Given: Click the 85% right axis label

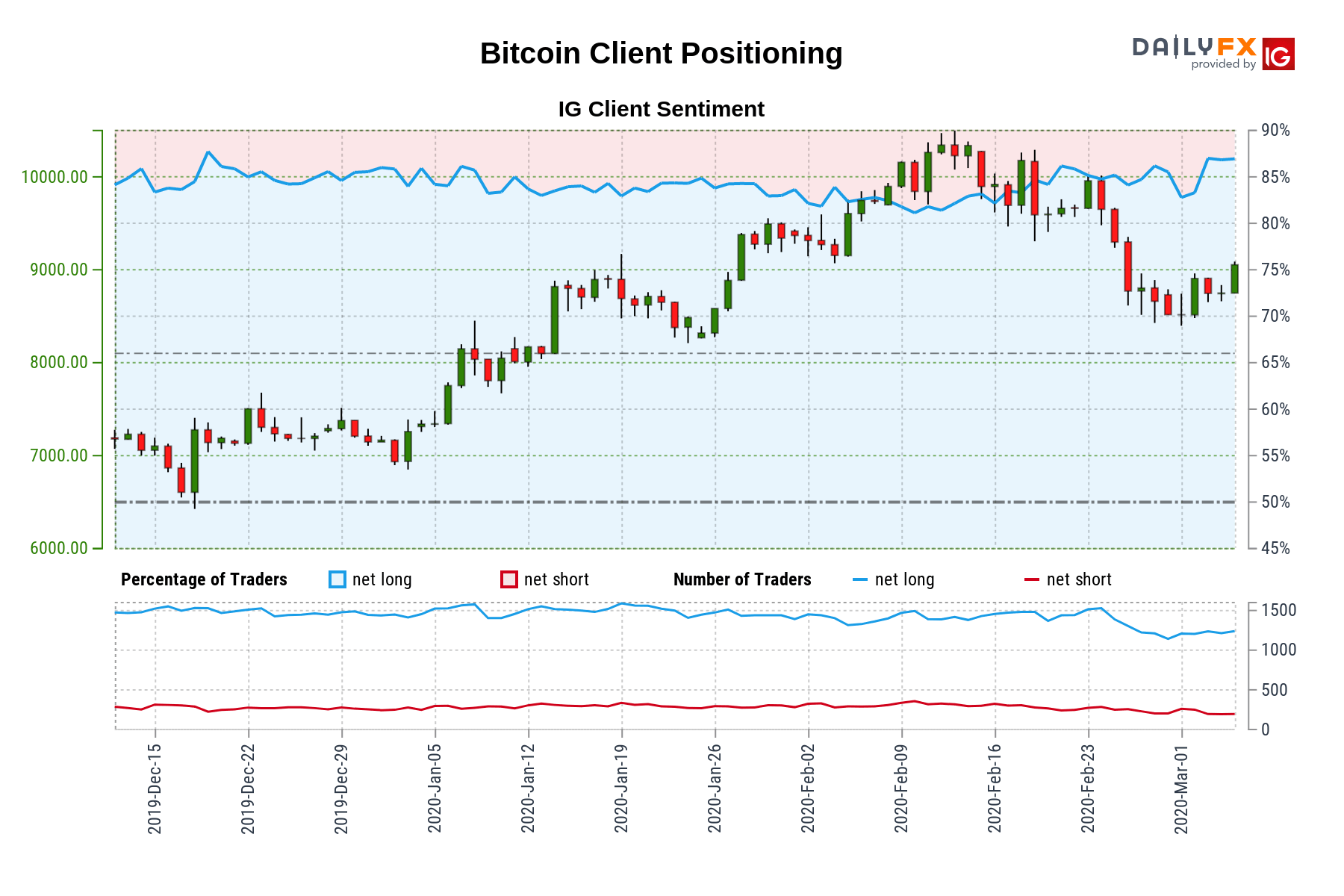Looking at the screenshot, I should tap(1275, 177).
